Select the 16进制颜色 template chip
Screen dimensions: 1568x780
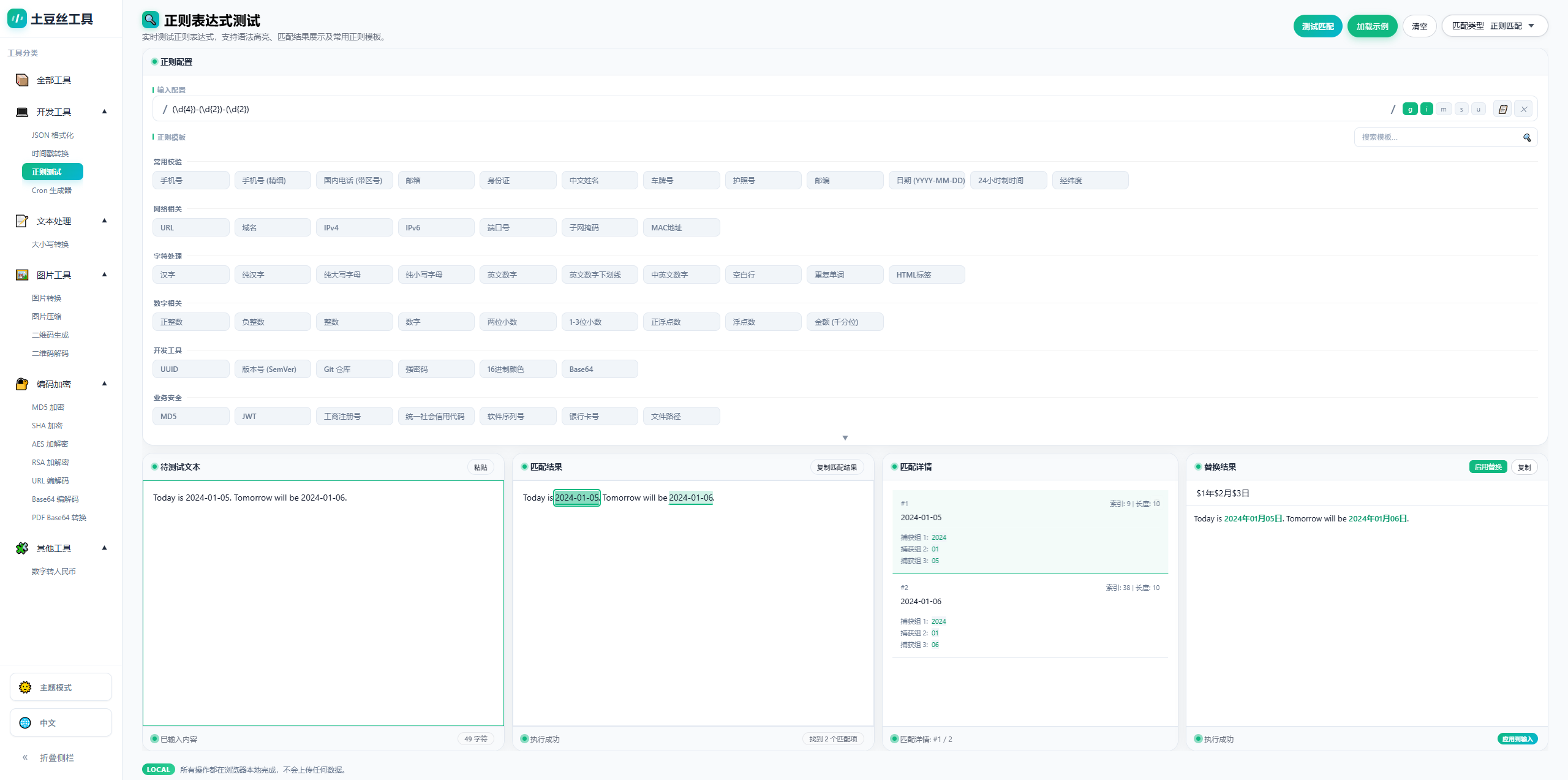coord(518,369)
